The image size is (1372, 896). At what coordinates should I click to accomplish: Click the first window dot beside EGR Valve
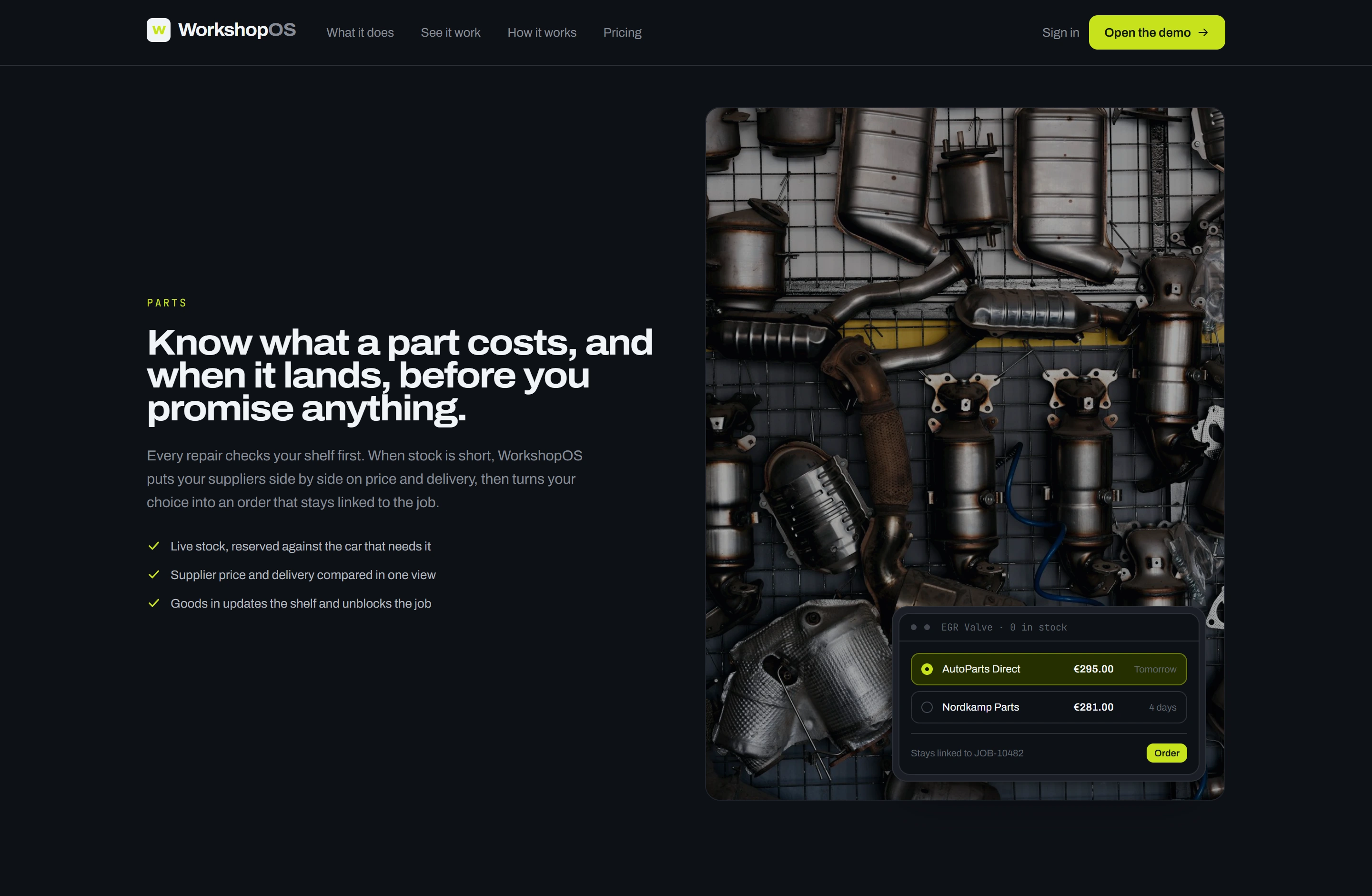[914, 627]
